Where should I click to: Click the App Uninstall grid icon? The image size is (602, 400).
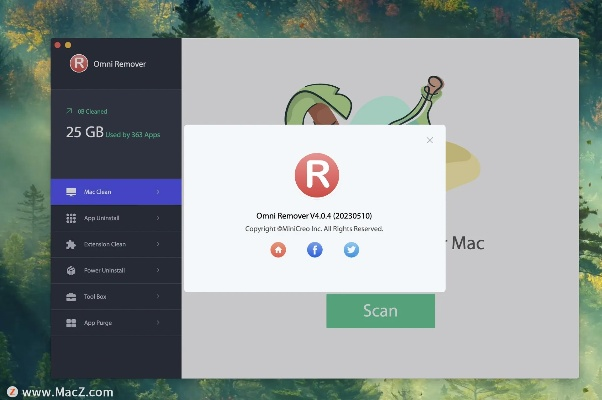tap(71, 218)
